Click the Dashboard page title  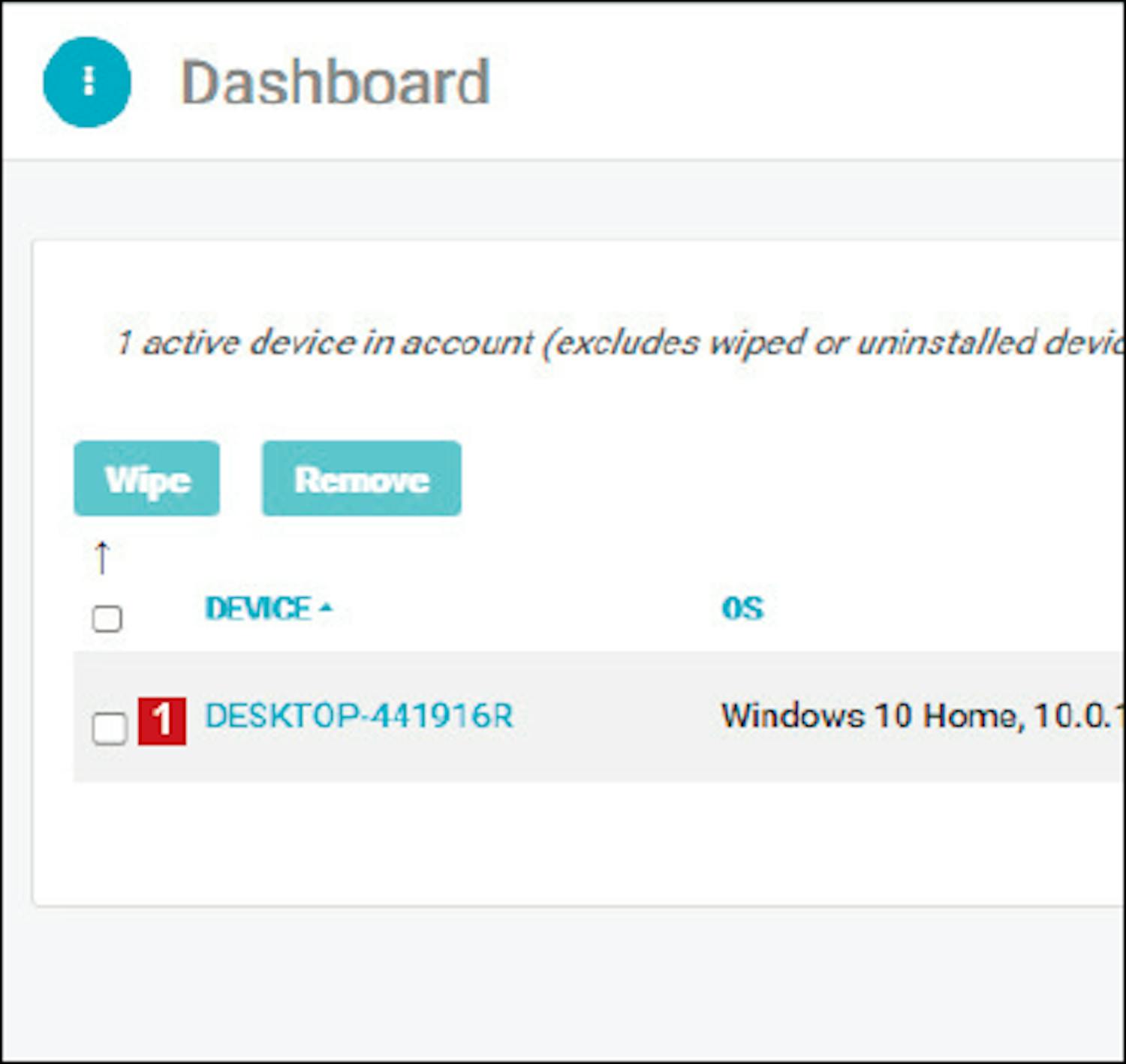pyautogui.click(x=336, y=83)
